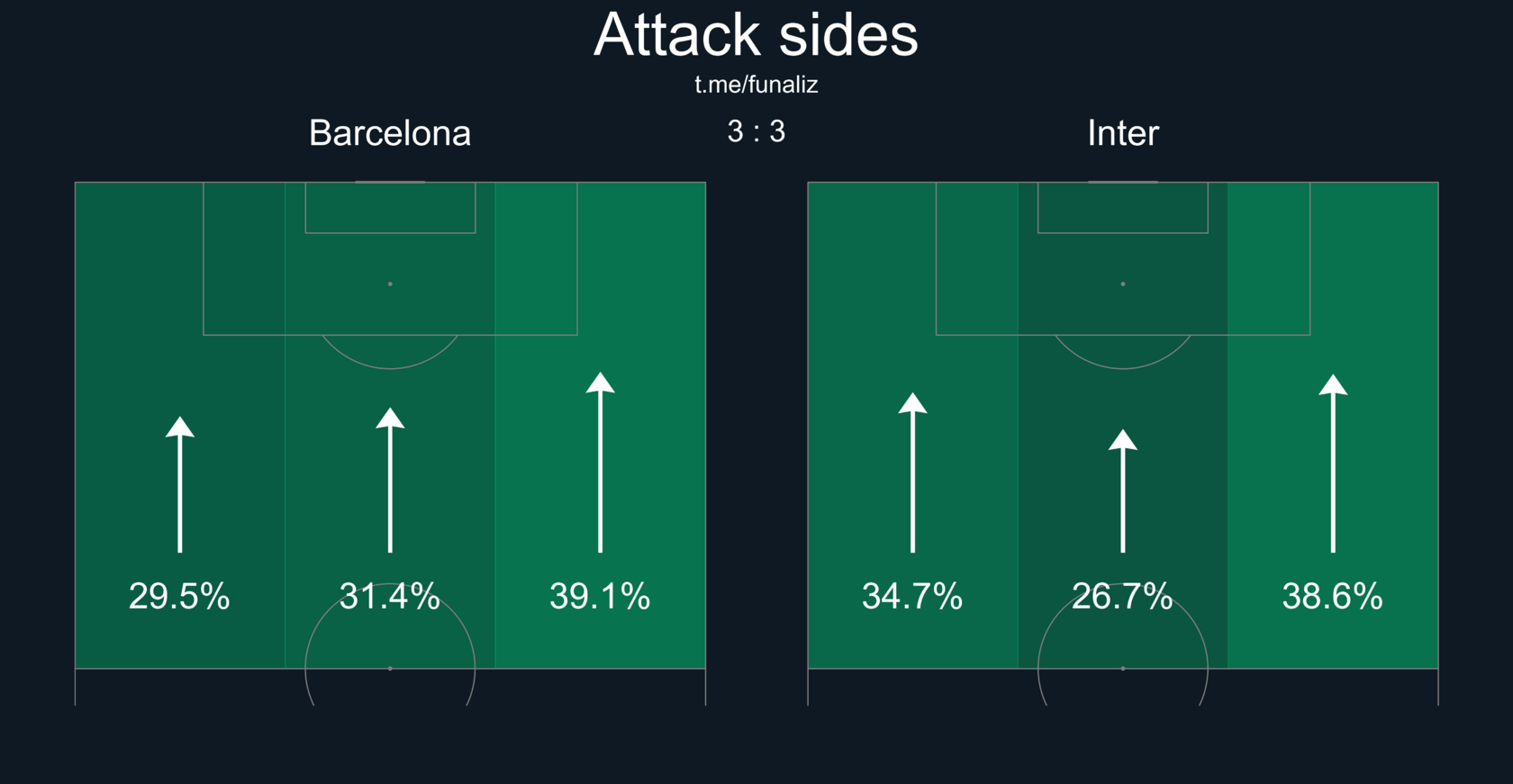
Task: Select Barcelona's 29.5% percentage
Action: [179, 596]
